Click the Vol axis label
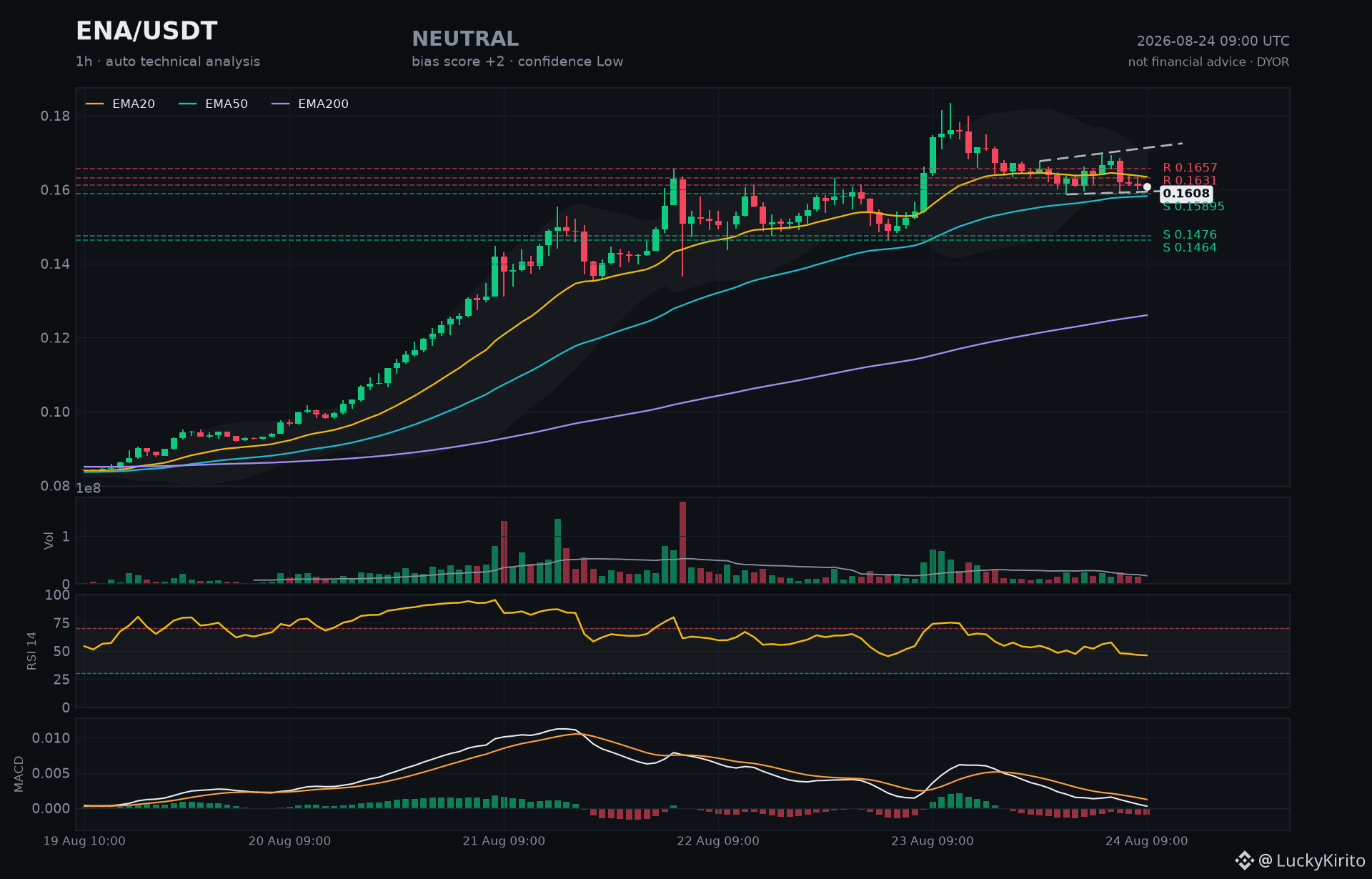The width and height of the screenshot is (1372, 879). (x=49, y=540)
